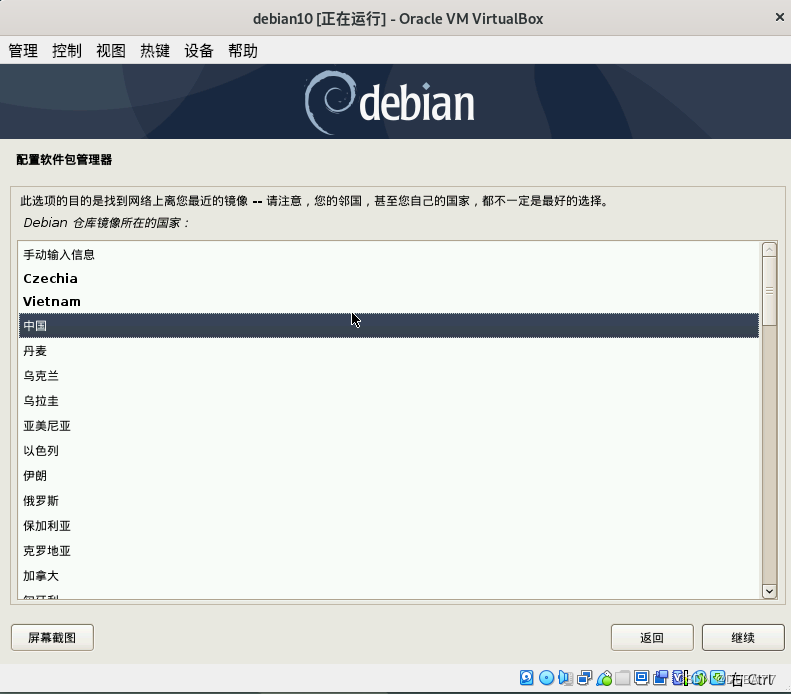Open the 控制 menu
This screenshot has width=791, height=694.
pyautogui.click(x=67, y=50)
